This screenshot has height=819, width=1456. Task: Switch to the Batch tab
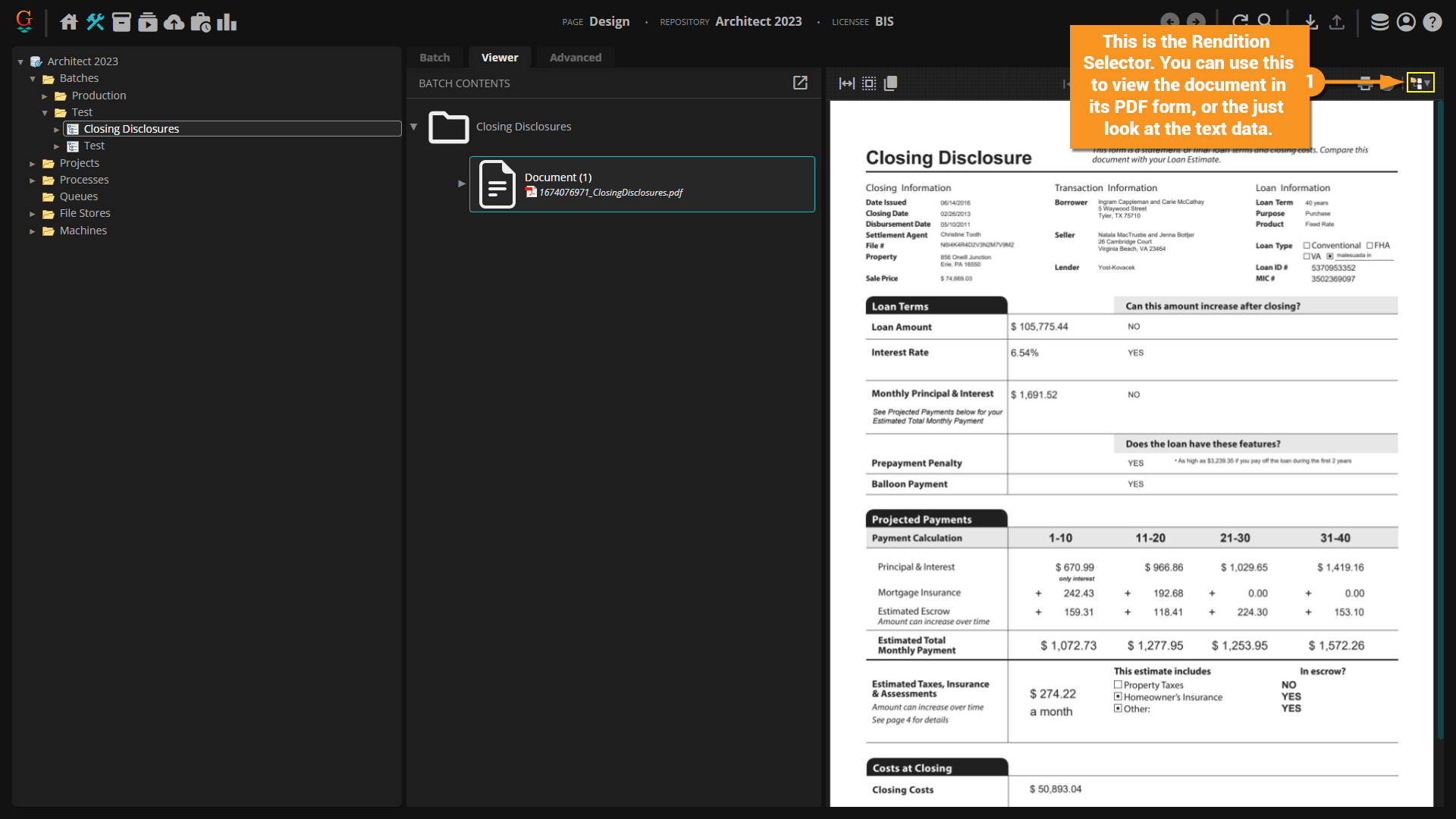(435, 58)
